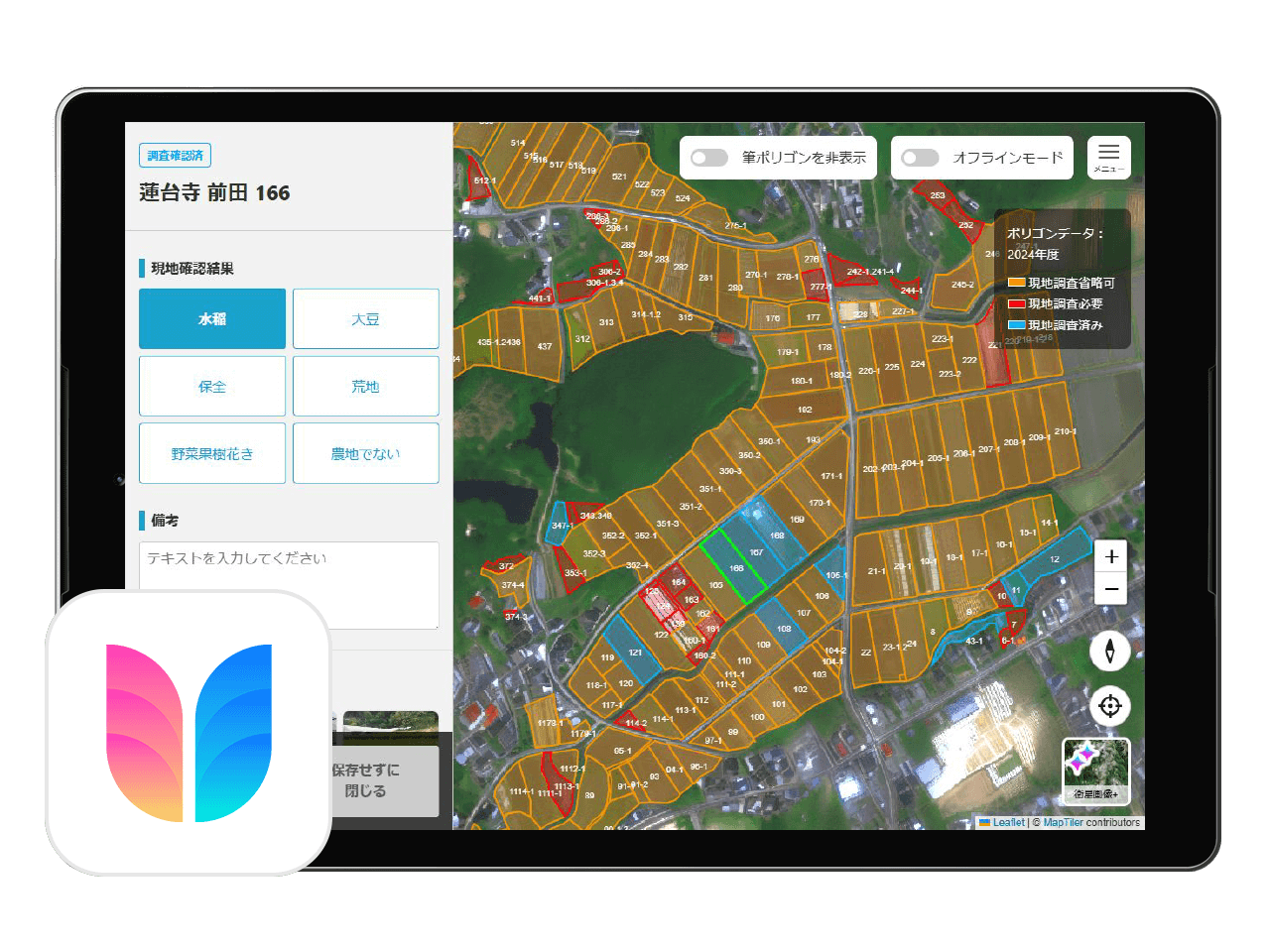Click the colorful leaf app logo
The image size is (1270, 952).
click(x=189, y=733)
